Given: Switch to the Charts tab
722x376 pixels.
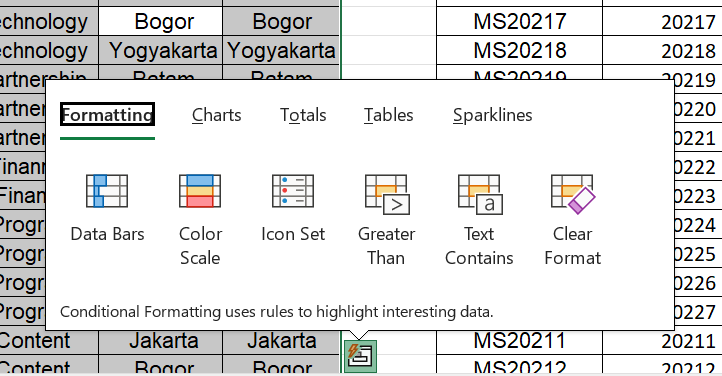Looking at the screenshot, I should (216, 115).
